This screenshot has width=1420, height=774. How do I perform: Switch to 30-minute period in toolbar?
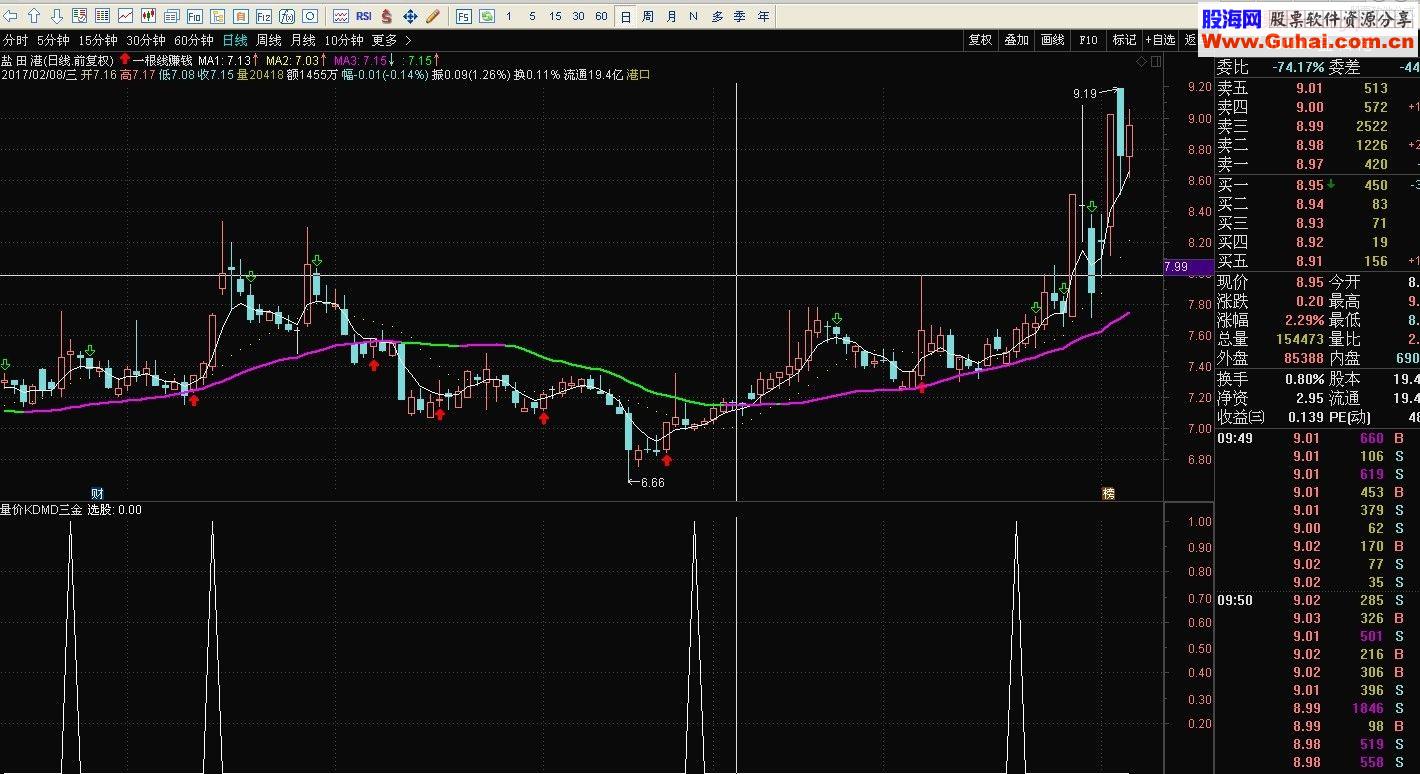(578, 16)
